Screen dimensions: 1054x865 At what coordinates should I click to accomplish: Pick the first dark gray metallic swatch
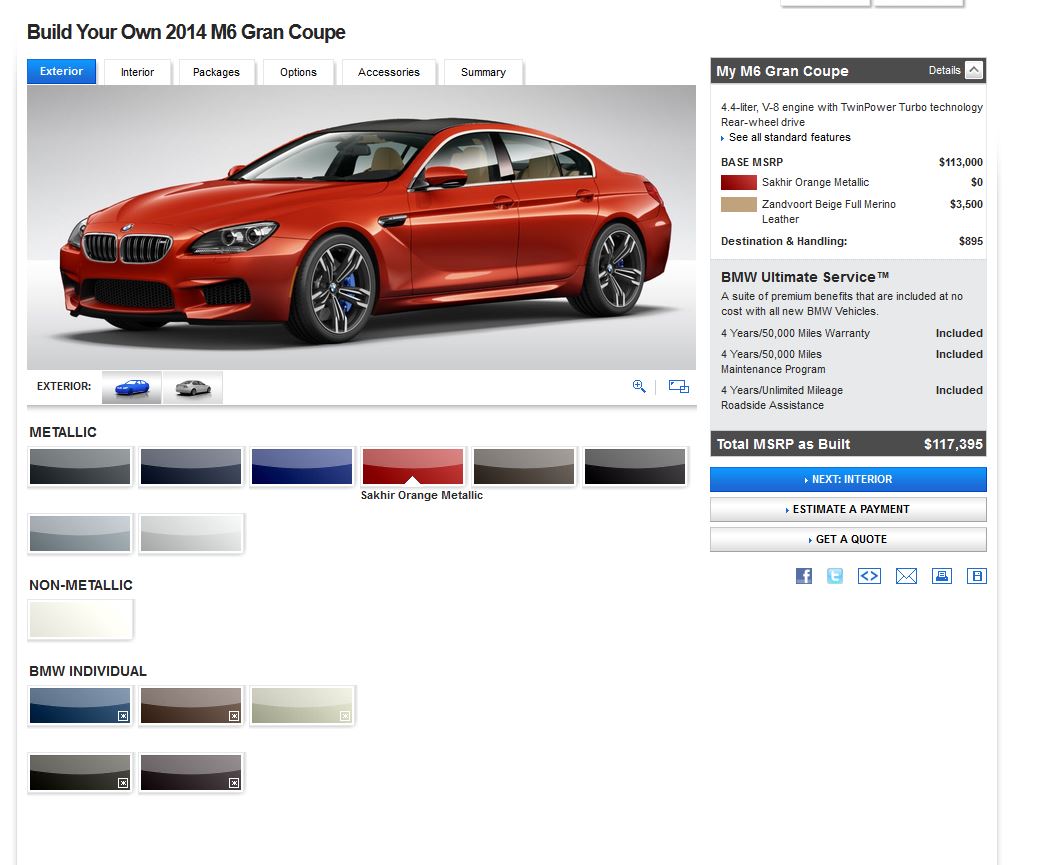pos(80,466)
